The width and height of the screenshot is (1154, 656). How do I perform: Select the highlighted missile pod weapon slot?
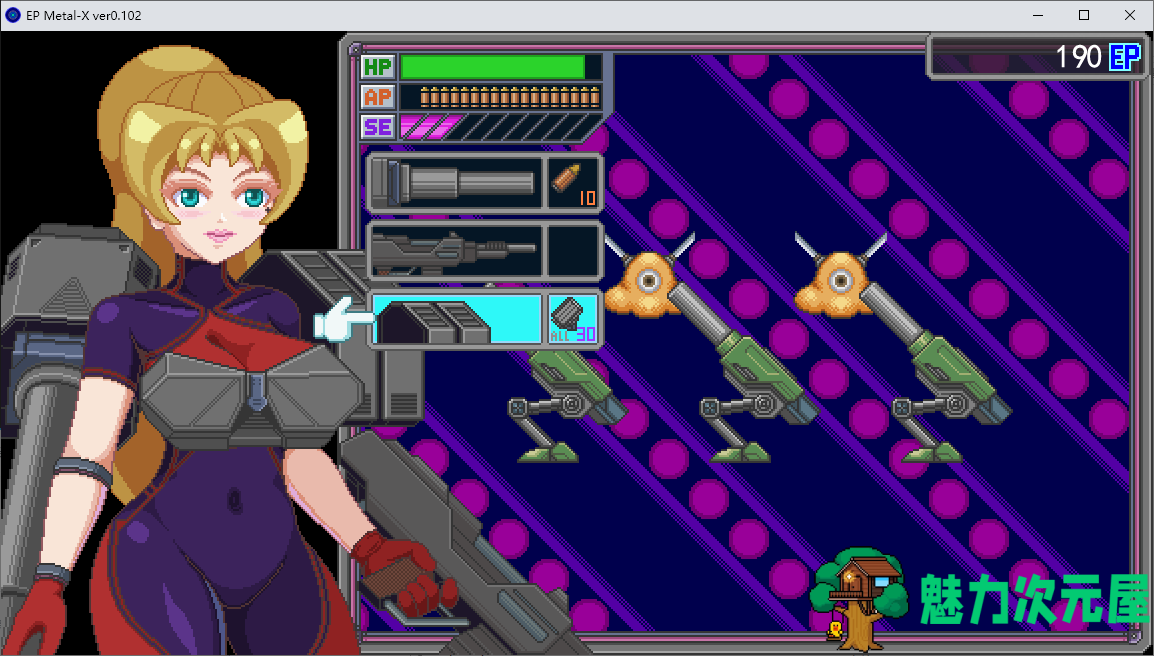tap(456, 319)
